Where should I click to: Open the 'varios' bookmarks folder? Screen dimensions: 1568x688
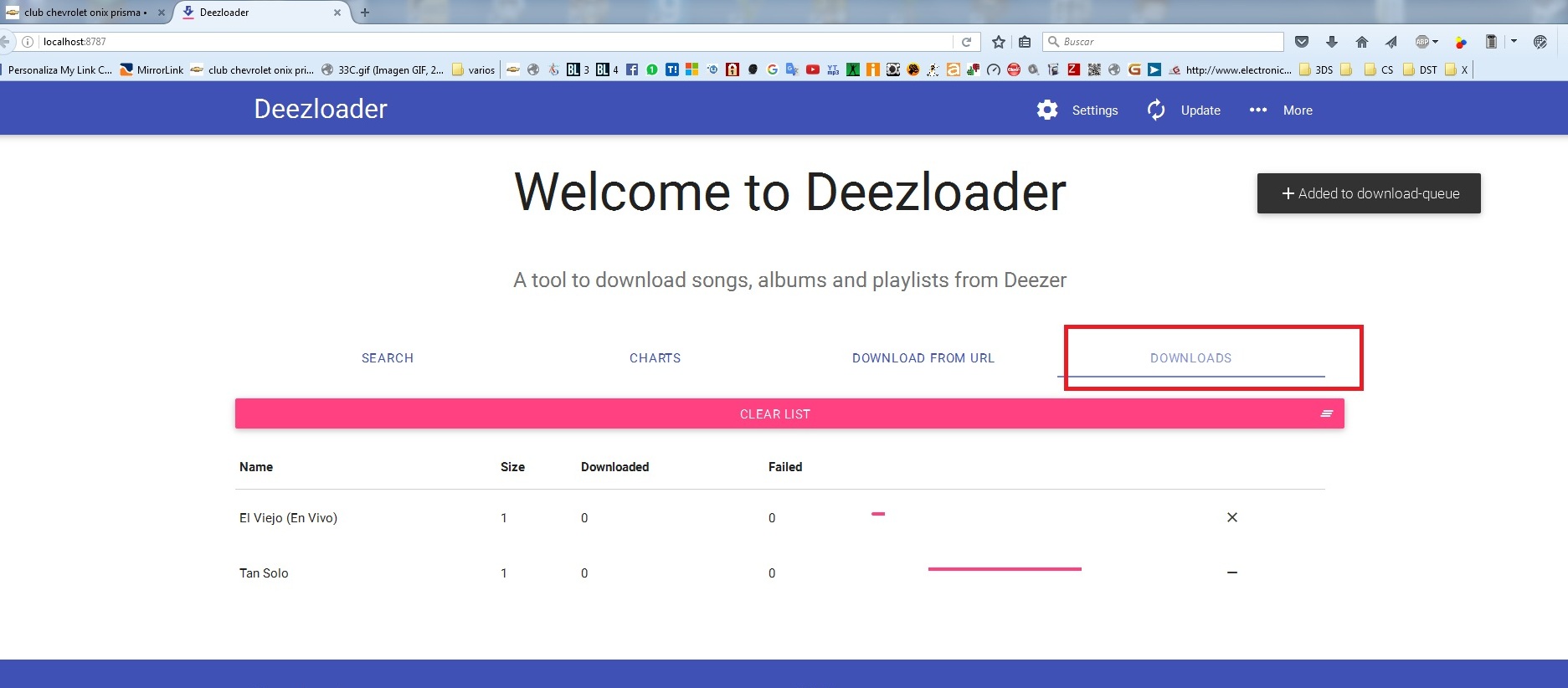pyautogui.click(x=474, y=70)
